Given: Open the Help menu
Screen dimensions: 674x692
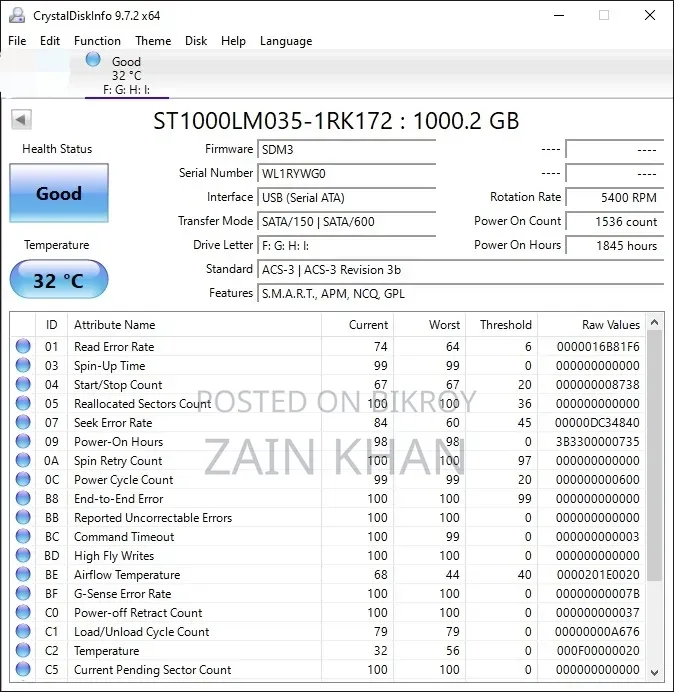Looking at the screenshot, I should (x=233, y=41).
